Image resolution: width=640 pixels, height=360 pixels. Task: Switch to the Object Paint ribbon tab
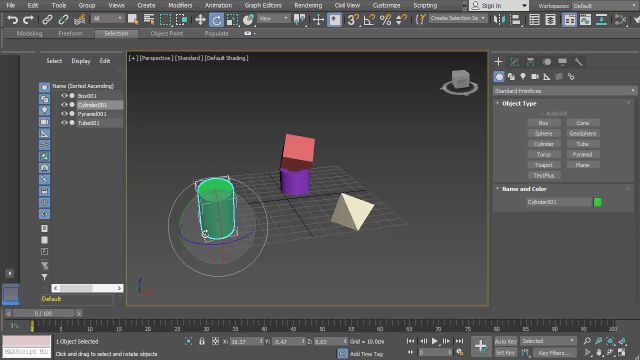pos(167,33)
